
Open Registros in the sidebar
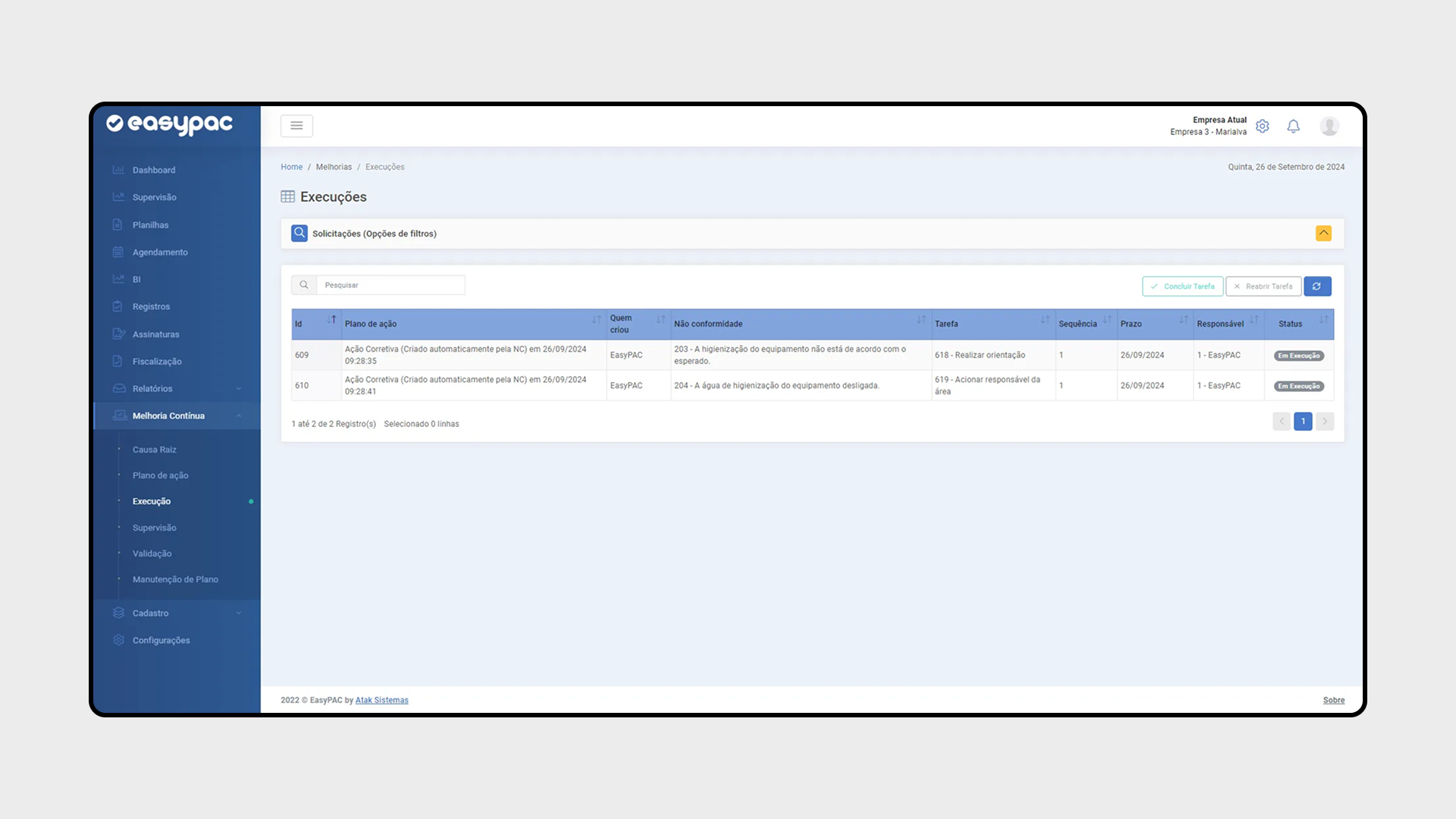(x=151, y=306)
